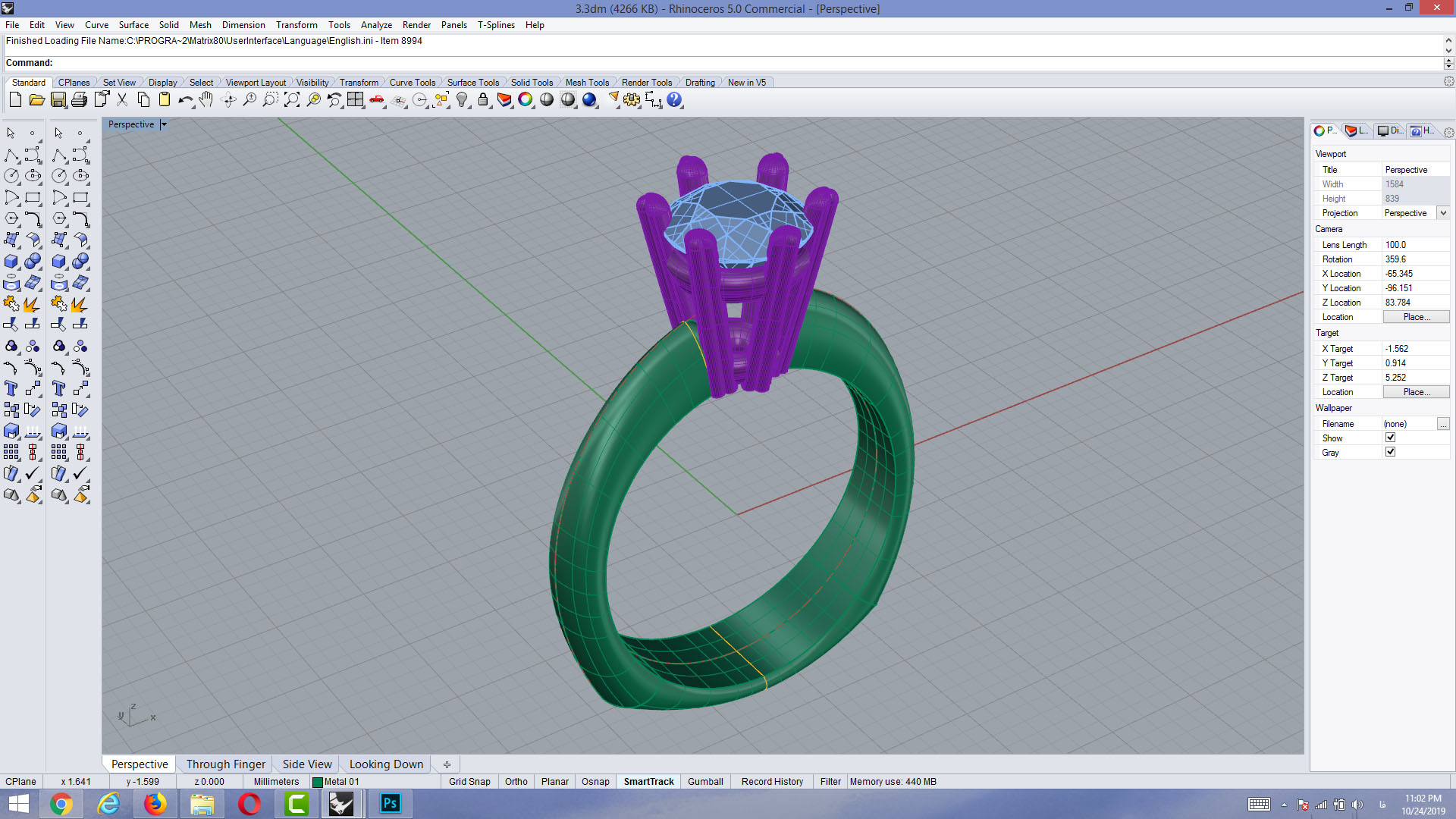Click the Cut scissors icon
This screenshot has width=1456, height=819.
[x=121, y=99]
